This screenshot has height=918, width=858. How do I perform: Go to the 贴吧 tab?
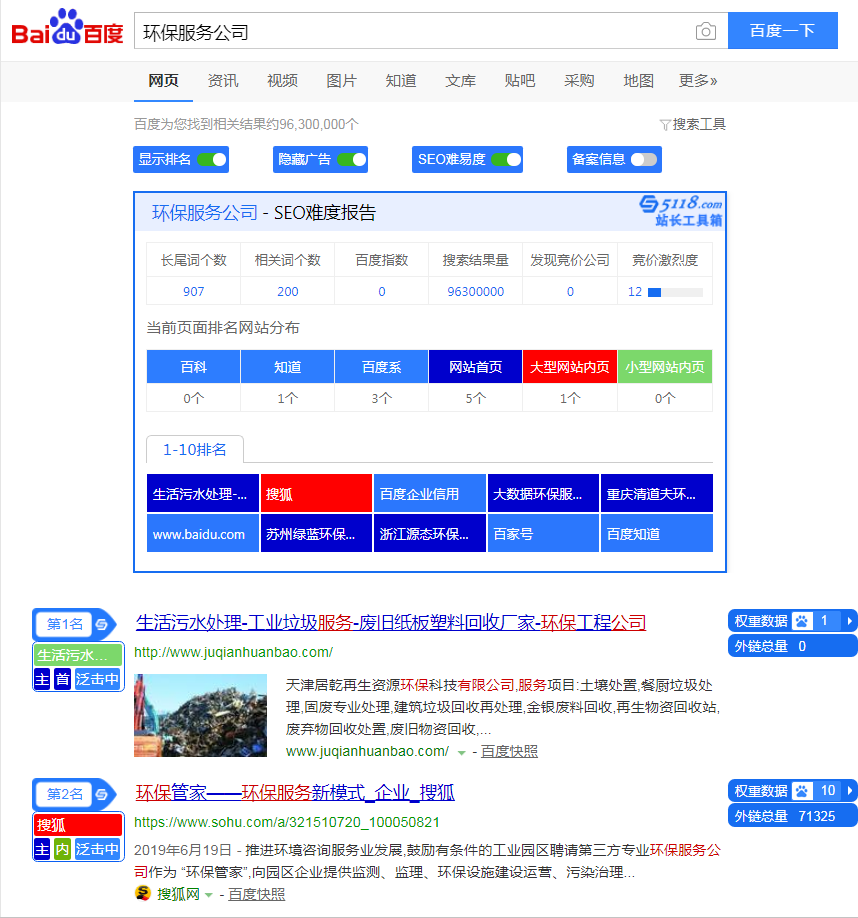click(x=520, y=81)
